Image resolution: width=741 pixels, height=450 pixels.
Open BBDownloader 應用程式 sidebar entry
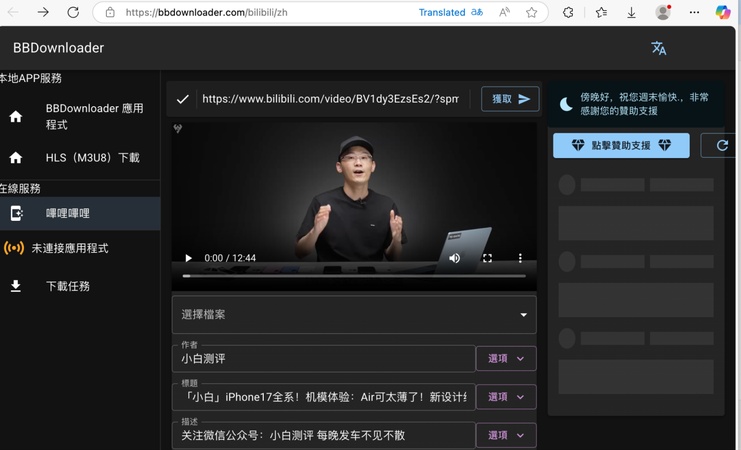tap(80, 116)
